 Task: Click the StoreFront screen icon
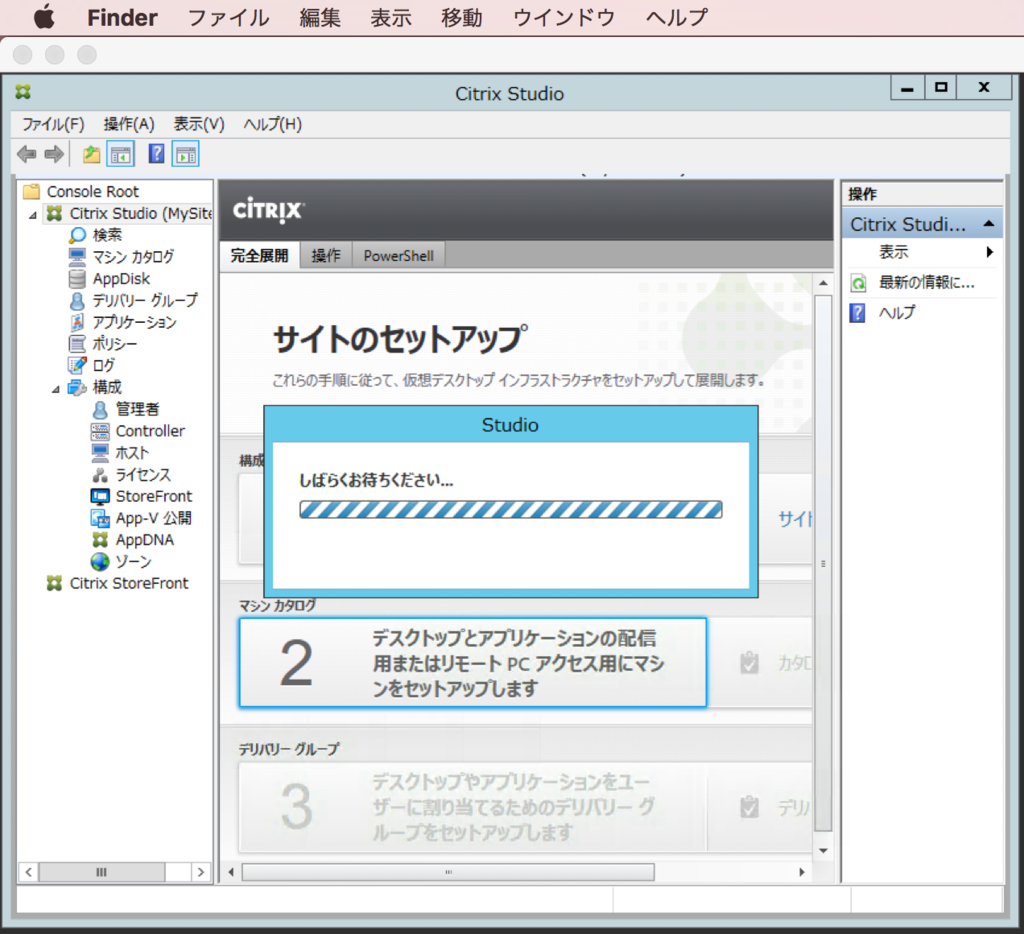pyautogui.click(x=100, y=496)
